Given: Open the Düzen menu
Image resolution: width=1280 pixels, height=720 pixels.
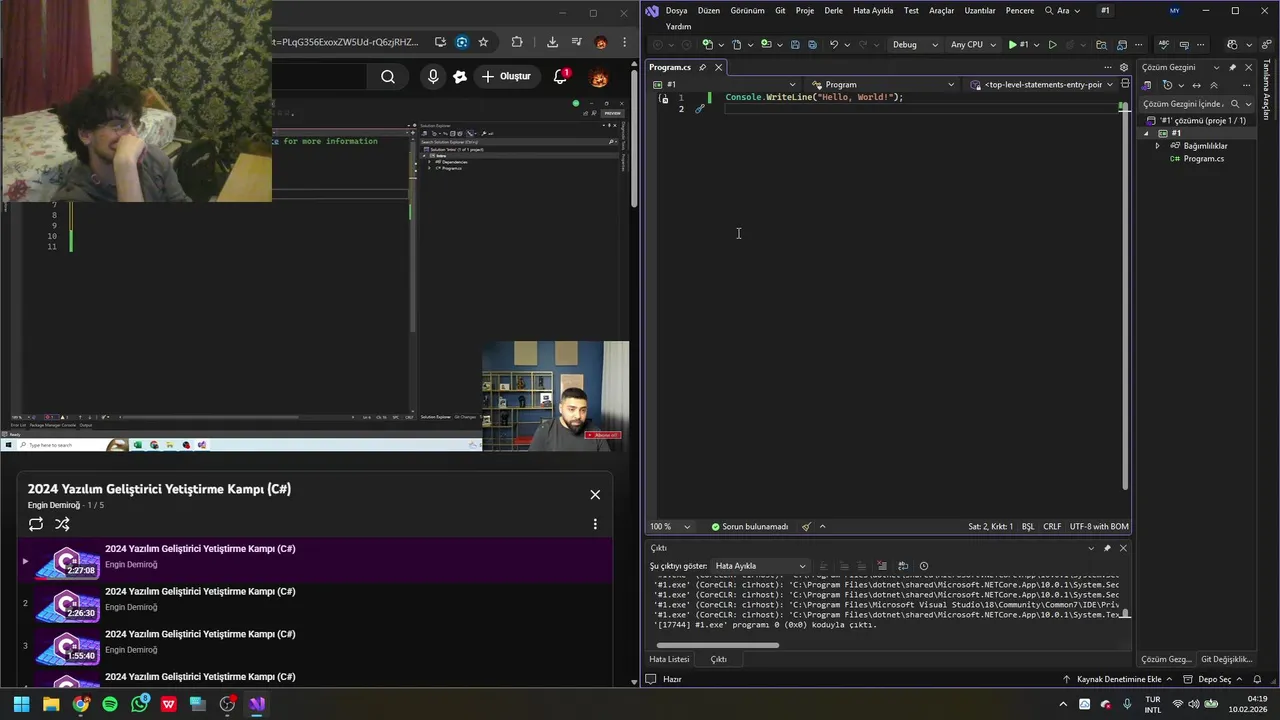Looking at the screenshot, I should click(x=708, y=11).
